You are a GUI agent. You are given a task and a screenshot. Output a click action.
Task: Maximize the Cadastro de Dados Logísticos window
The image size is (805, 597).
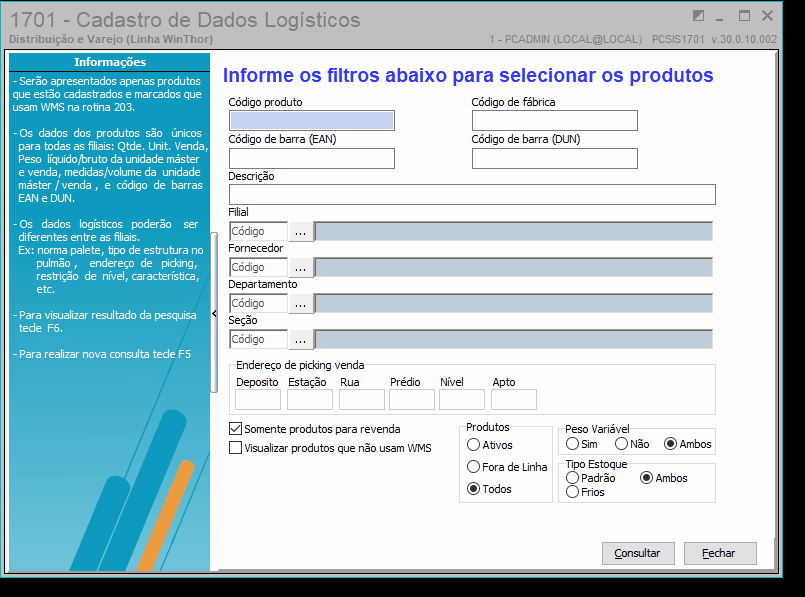744,16
